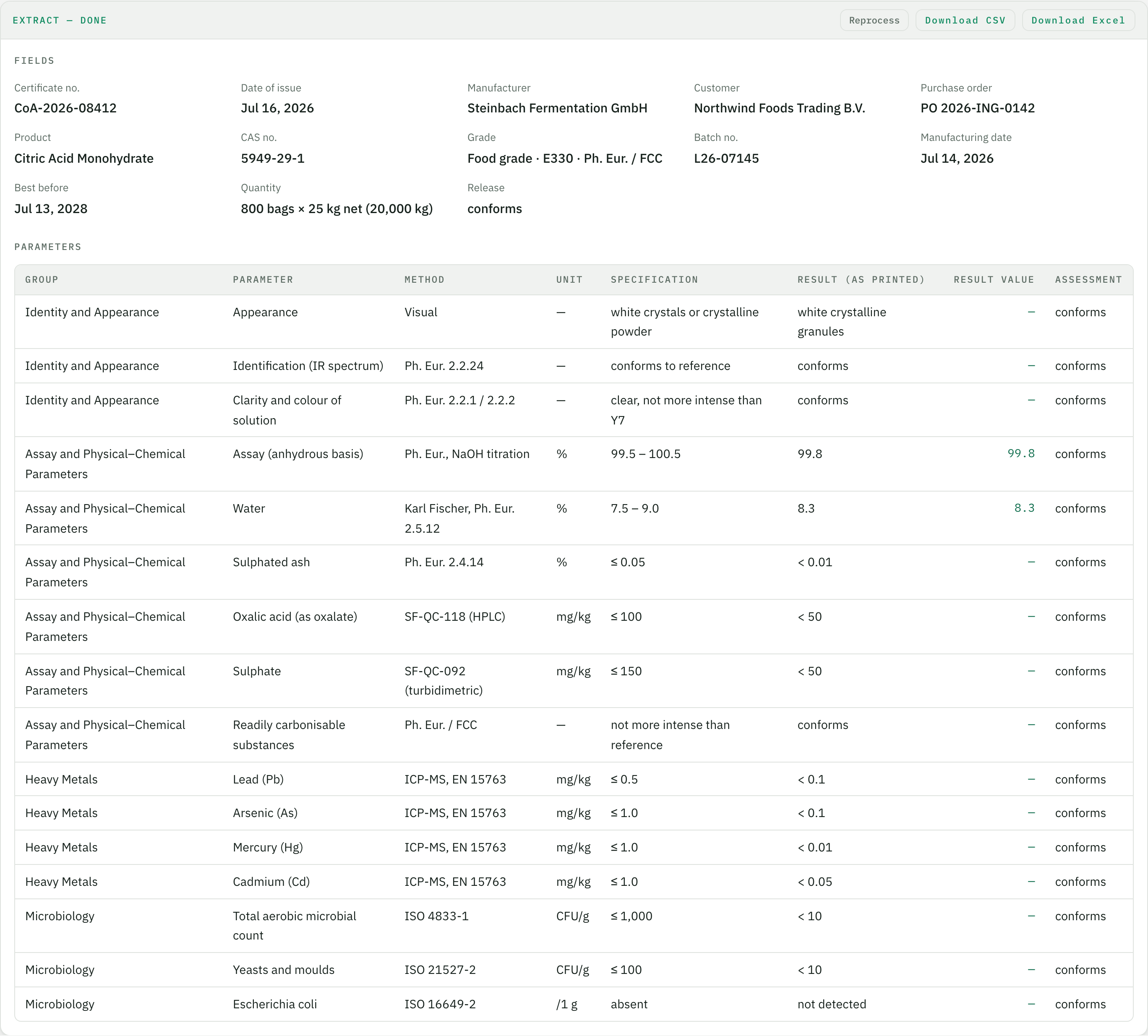The height and width of the screenshot is (1036, 1148).
Task: Click the SPECIFICATION column header
Action: click(x=654, y=280)
